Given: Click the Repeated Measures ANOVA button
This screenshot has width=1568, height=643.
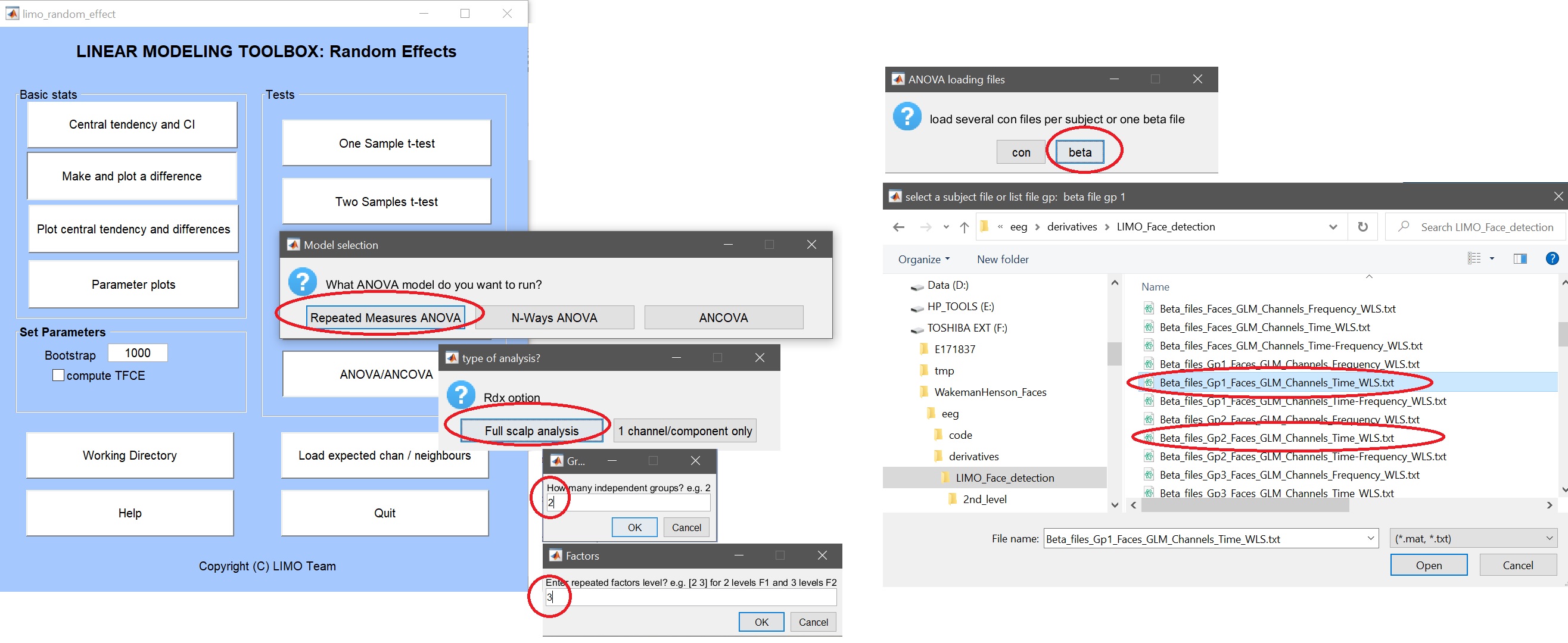Looking at the screenshot, I should click(385, 317).
